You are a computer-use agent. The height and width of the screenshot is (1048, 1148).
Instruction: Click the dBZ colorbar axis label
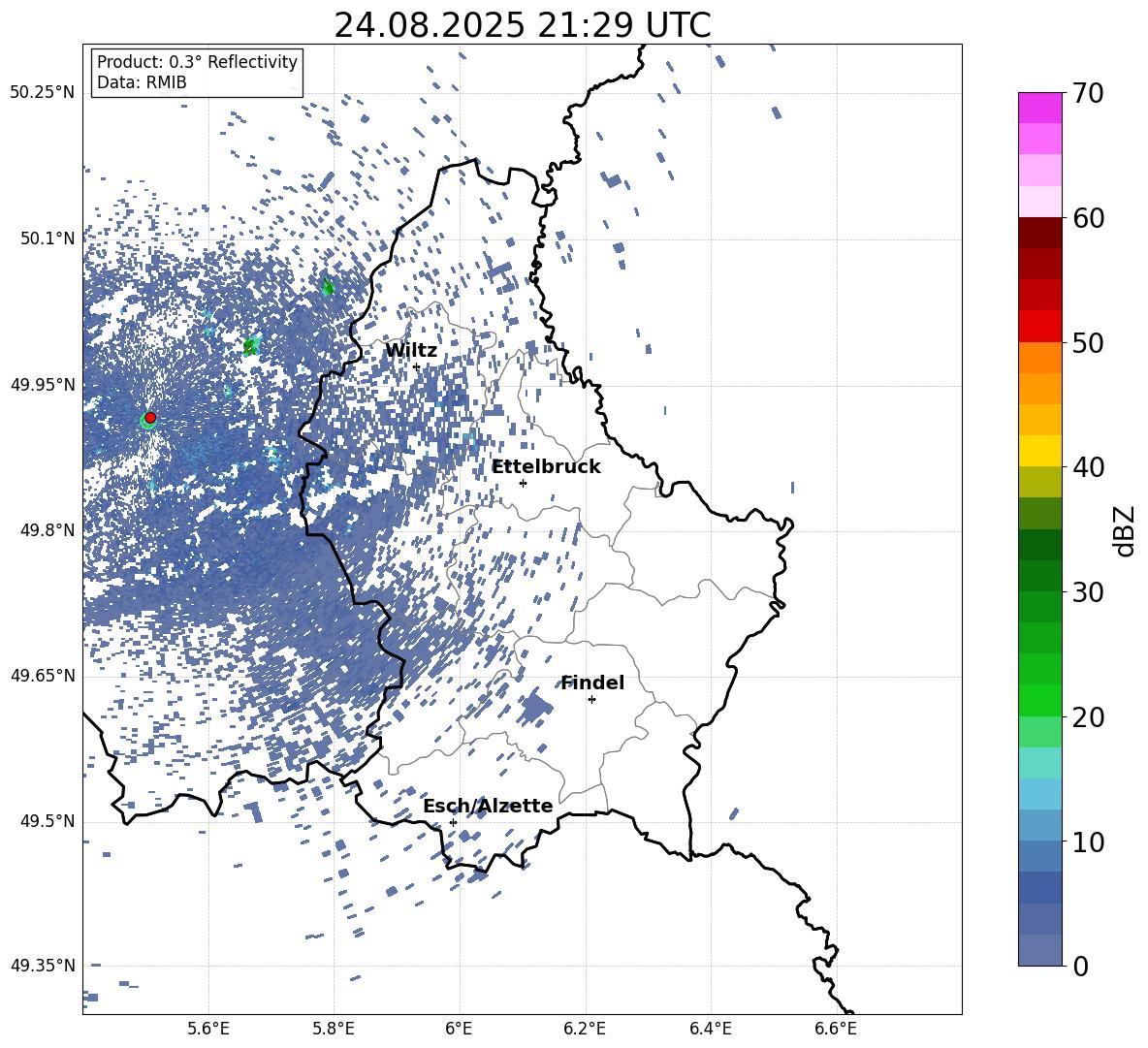point(1126,530)
